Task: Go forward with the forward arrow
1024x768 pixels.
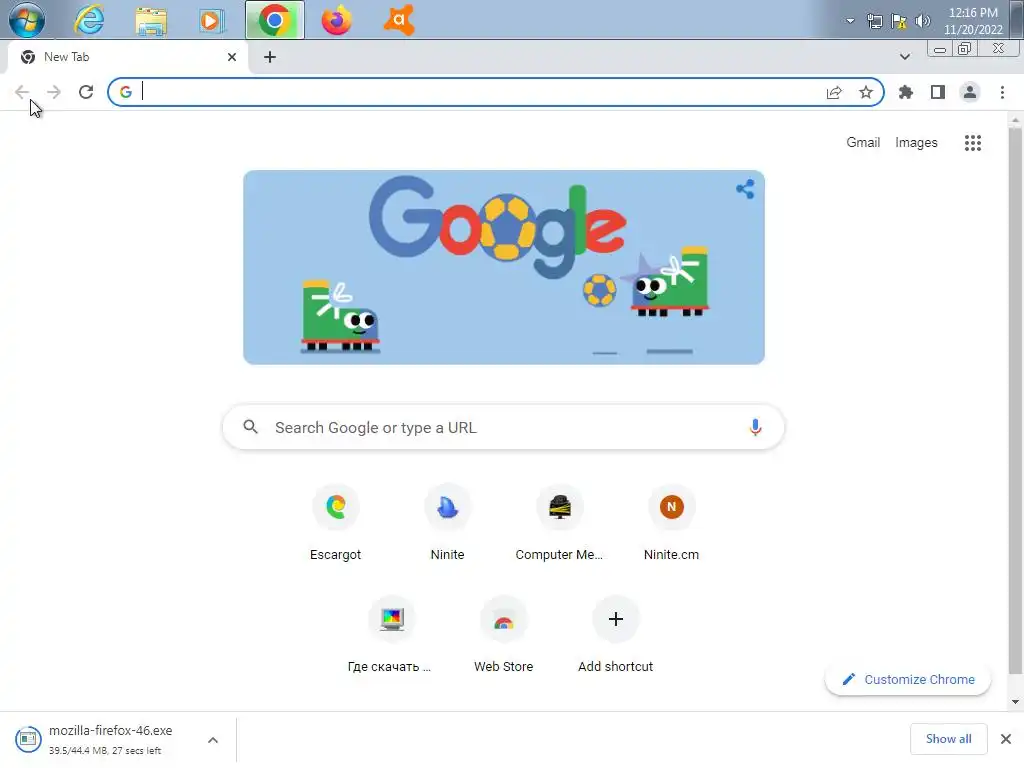Action: click(x=54, y=92)
